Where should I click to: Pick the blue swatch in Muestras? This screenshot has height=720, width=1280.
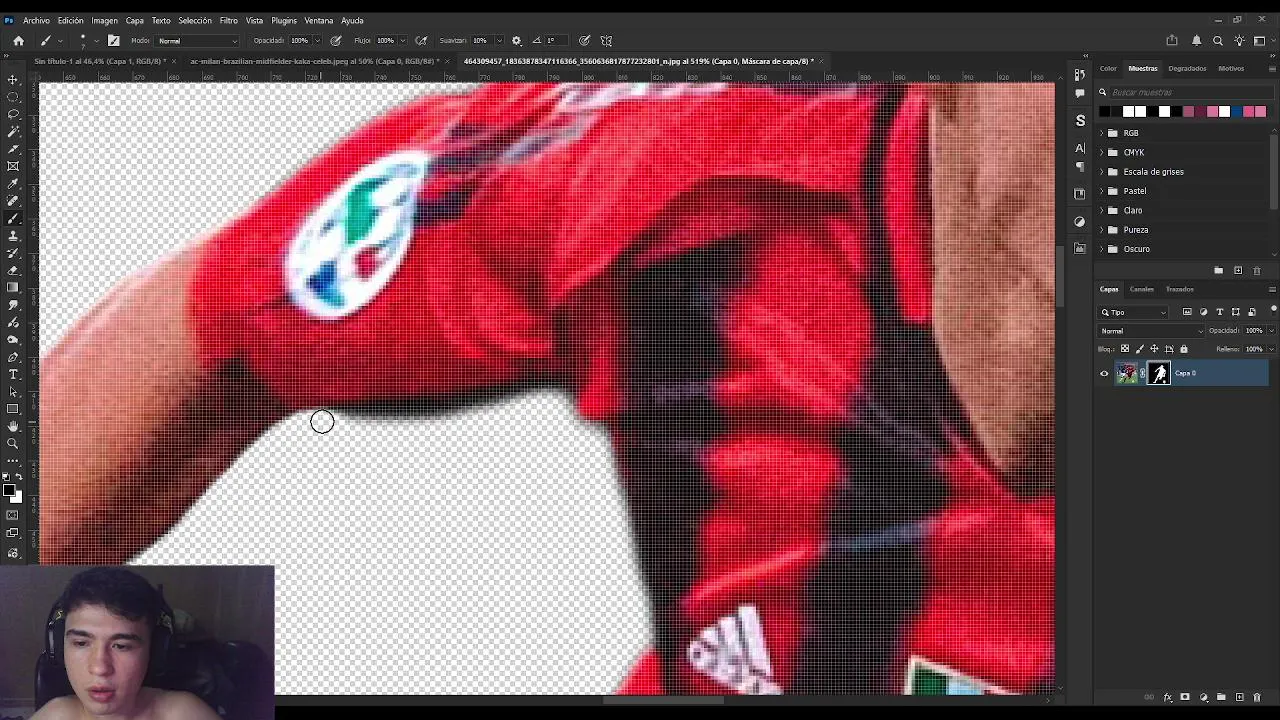1236,111
